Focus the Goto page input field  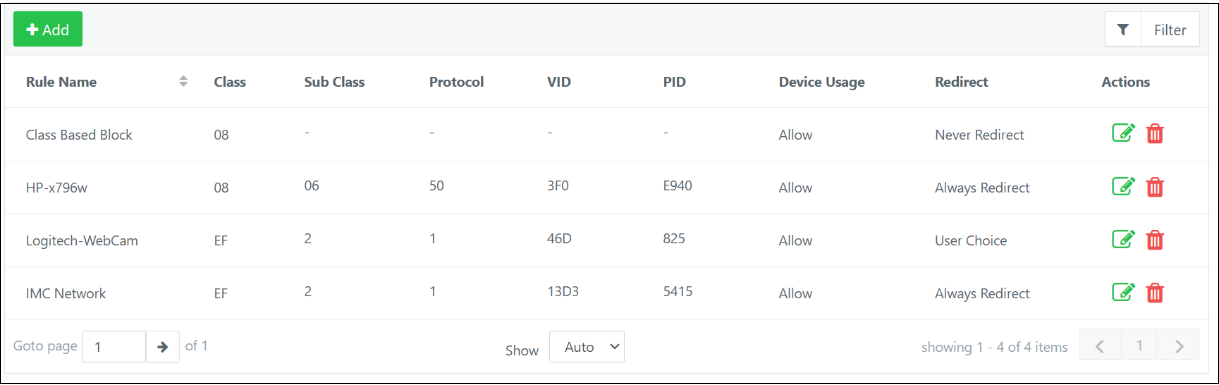(114, 347)
